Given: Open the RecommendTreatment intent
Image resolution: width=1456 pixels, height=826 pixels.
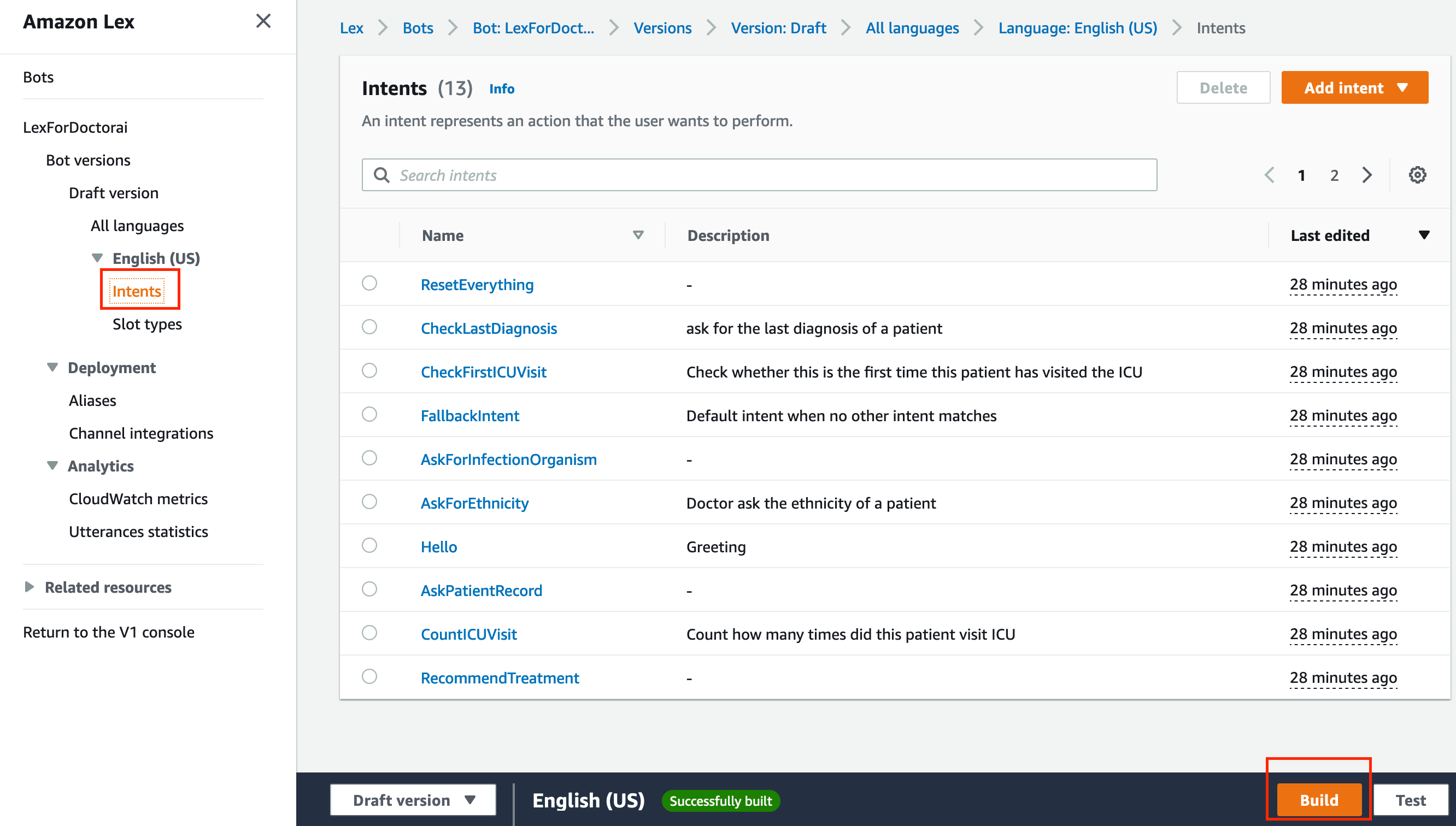Looking at the screenshot, I should click(x=500, y=677).
